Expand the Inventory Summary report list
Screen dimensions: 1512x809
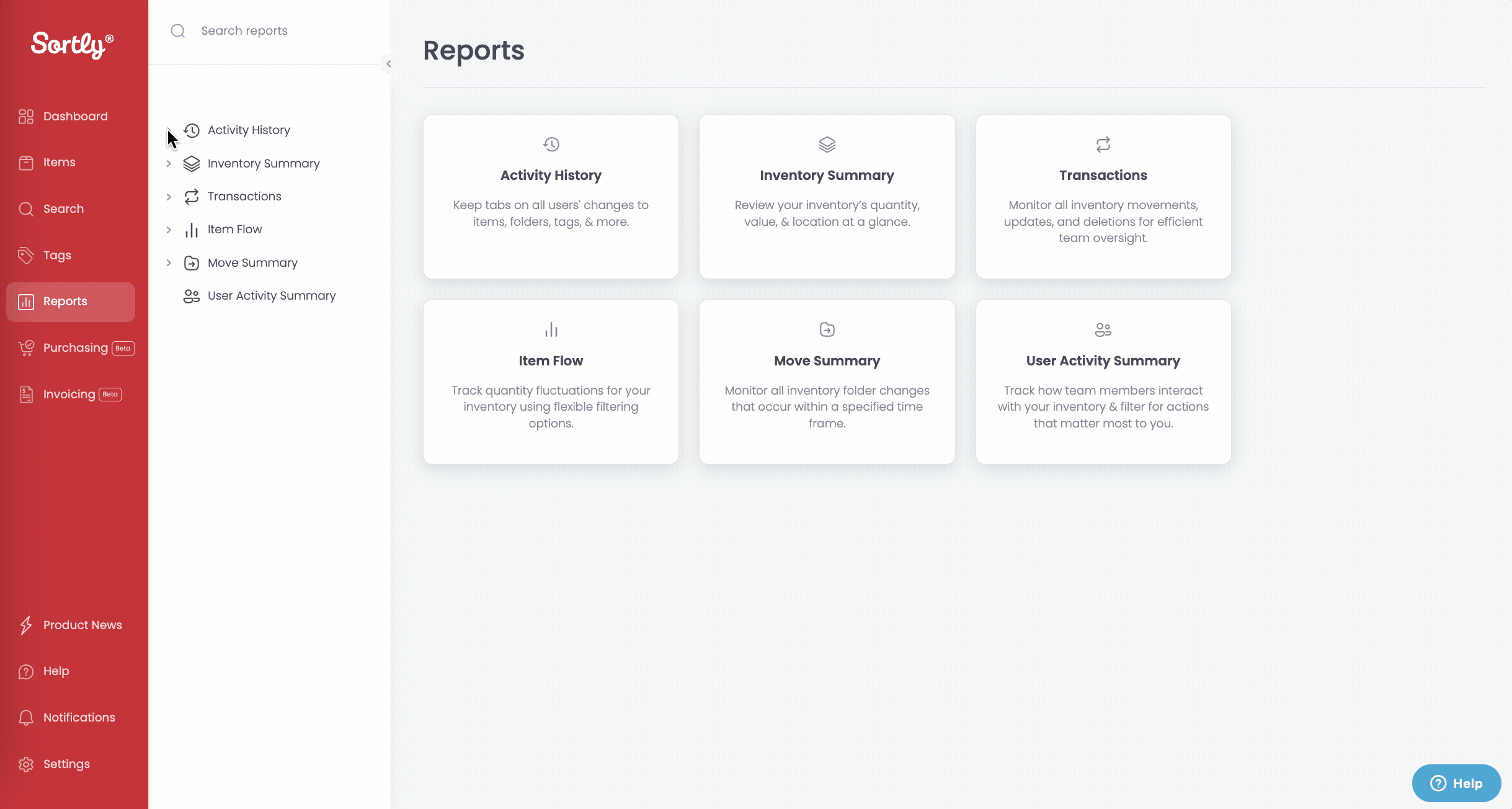[x=169, y=163]
